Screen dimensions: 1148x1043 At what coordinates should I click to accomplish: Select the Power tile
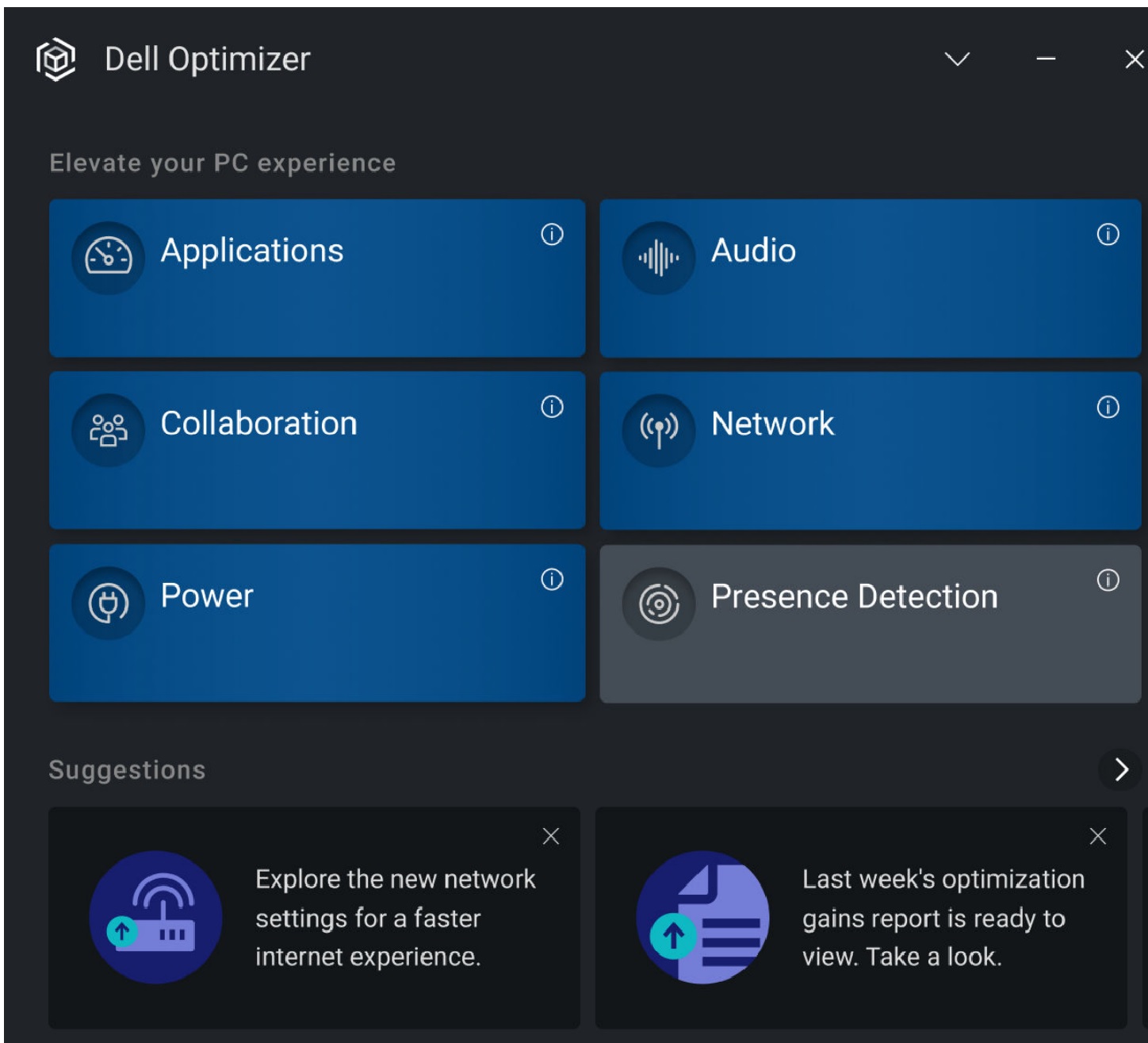coord(317,623)
